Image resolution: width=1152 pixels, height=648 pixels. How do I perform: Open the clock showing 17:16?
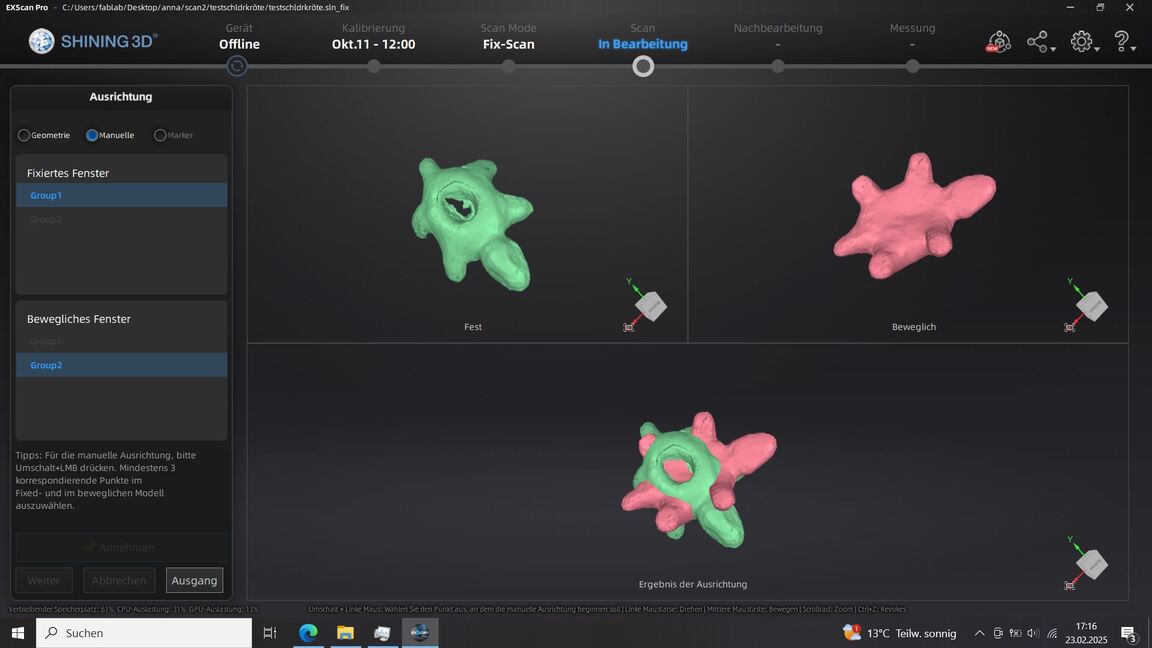click(x=1086, y=633)
